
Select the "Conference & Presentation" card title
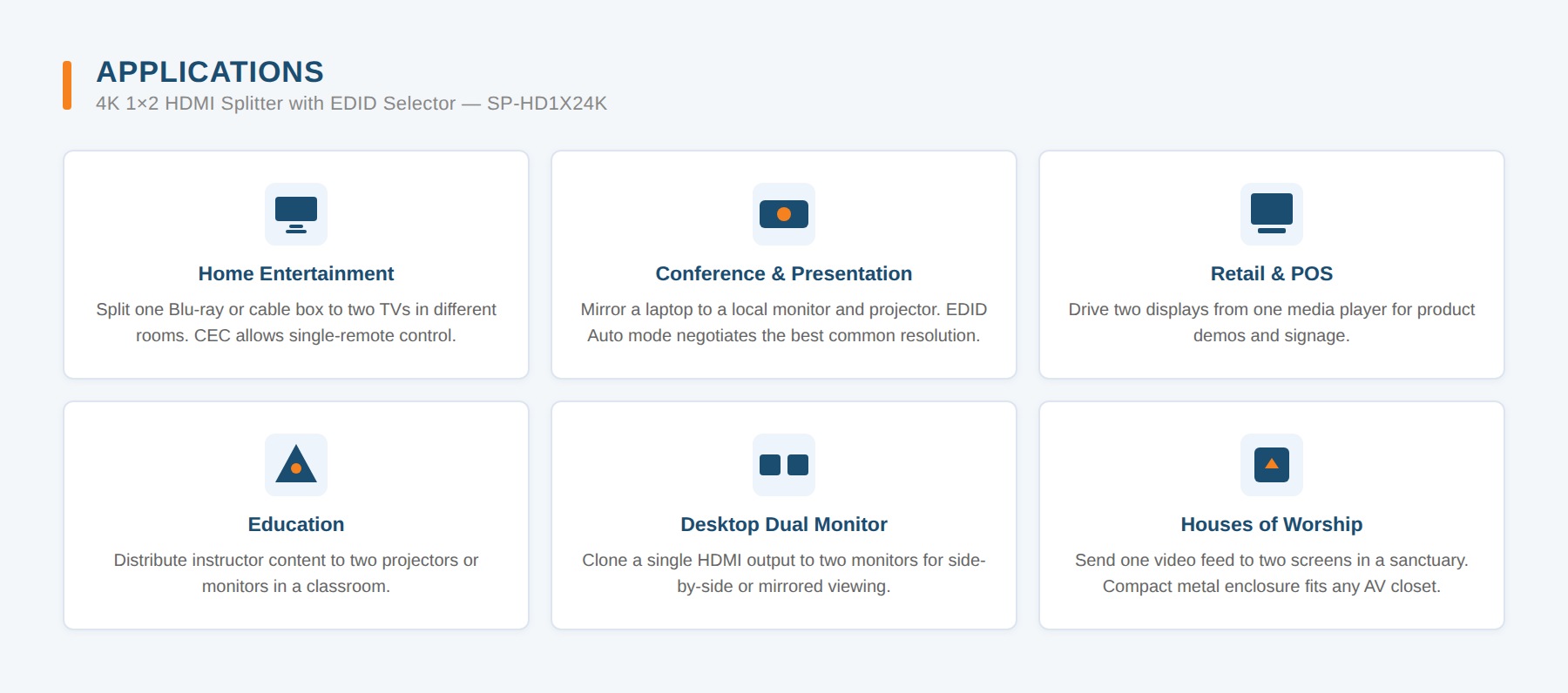pyautogui.click(x=784, y=273)
